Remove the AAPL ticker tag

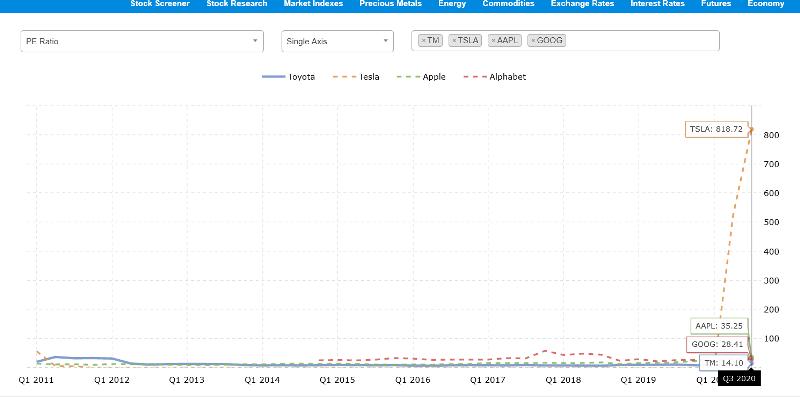tap(493, 40)
